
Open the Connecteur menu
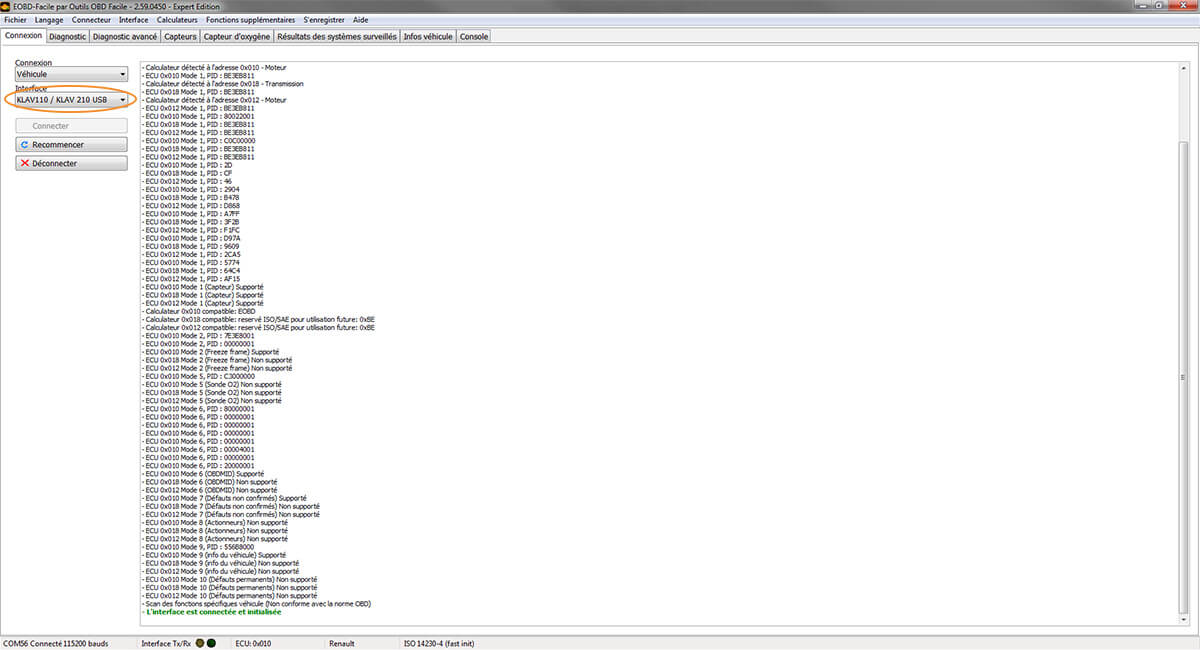[x=92, y=20]
